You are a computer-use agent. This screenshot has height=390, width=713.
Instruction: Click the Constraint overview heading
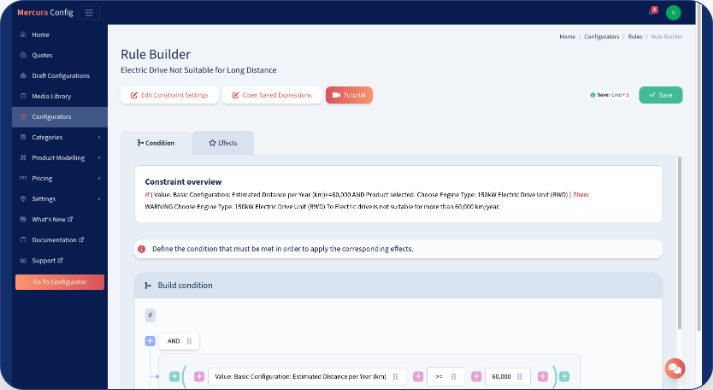click(183, 182)
